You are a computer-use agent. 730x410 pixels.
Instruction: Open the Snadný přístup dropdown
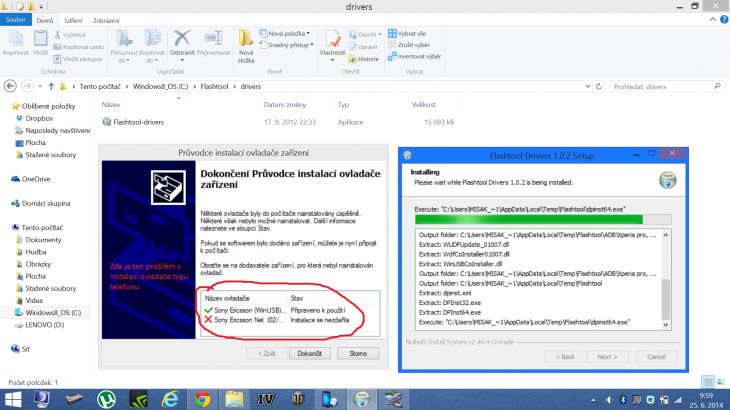(286, 45)
